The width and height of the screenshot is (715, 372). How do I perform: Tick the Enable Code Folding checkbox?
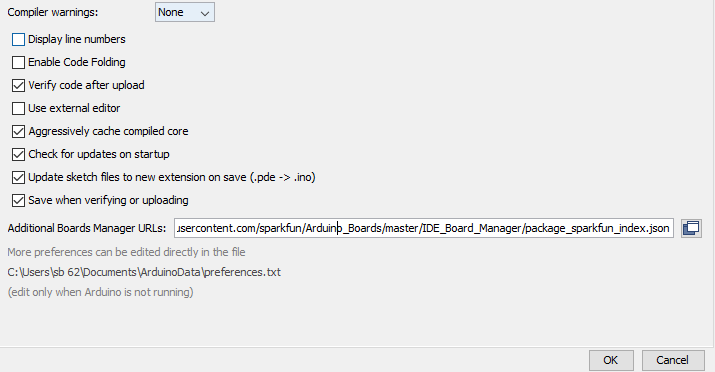(18, 62)
